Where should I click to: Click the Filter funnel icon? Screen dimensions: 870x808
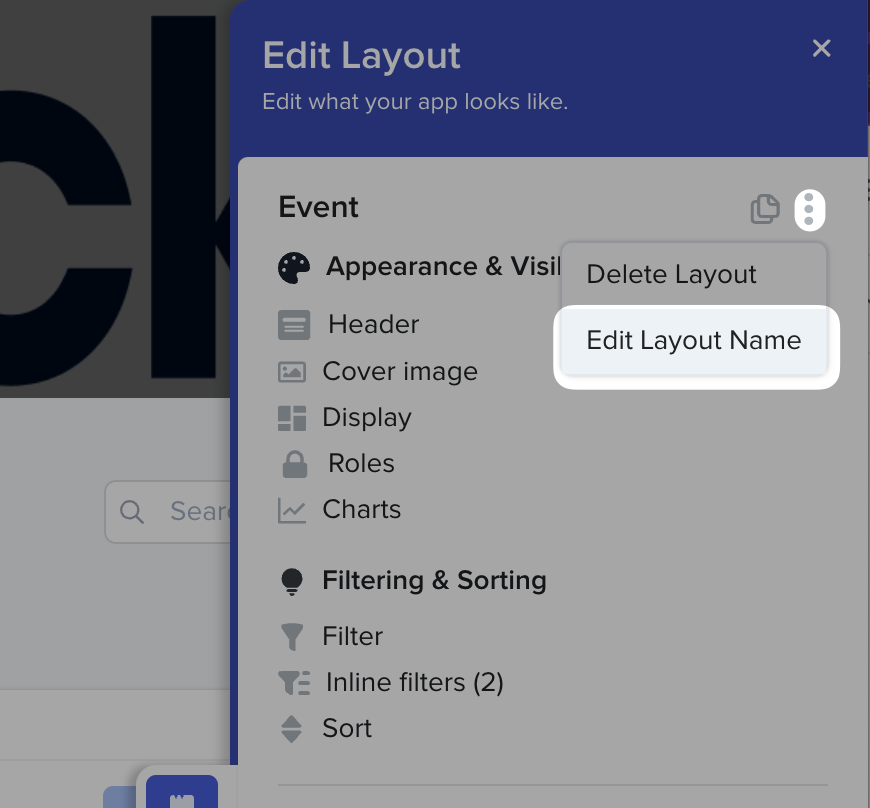(x=292, y=636)
